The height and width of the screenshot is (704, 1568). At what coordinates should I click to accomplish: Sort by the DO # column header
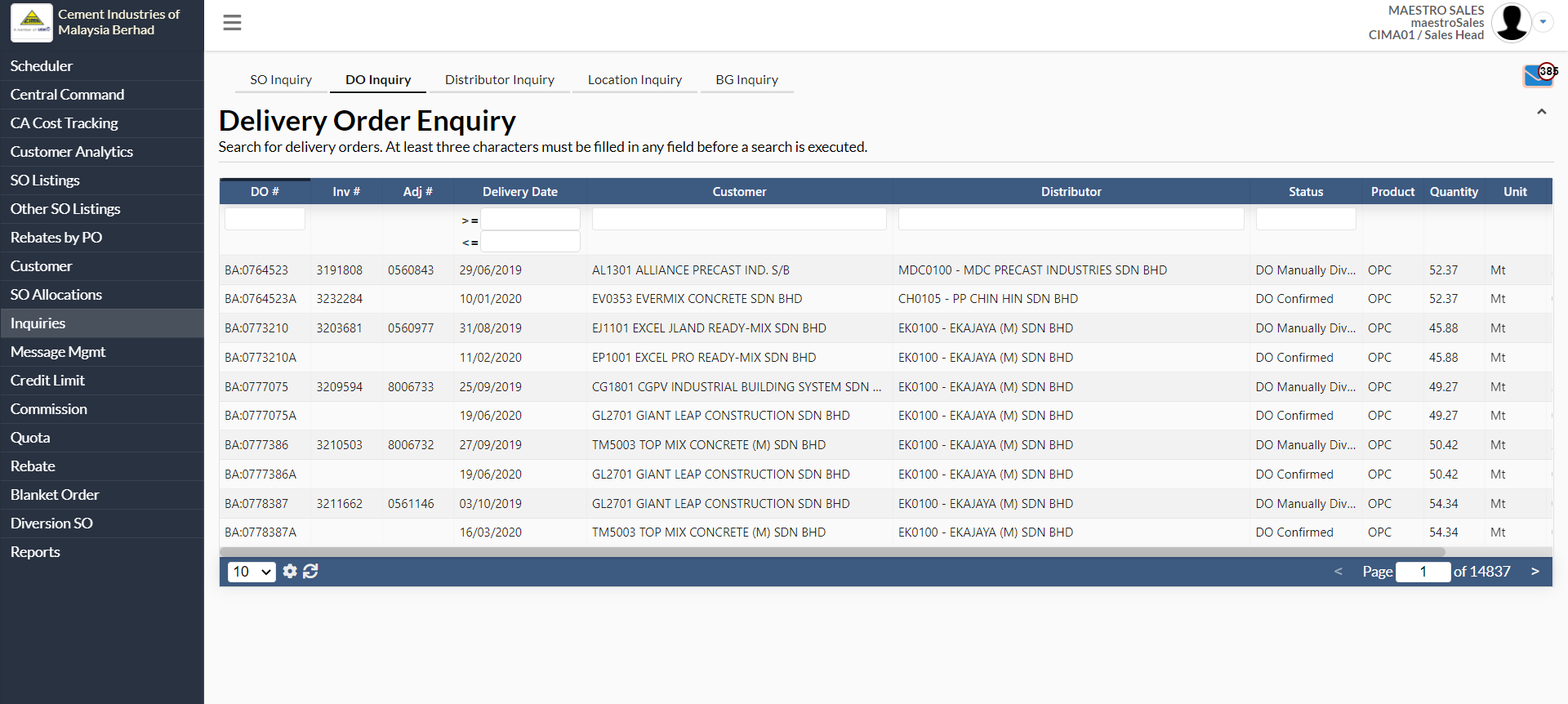coord(265,192)
